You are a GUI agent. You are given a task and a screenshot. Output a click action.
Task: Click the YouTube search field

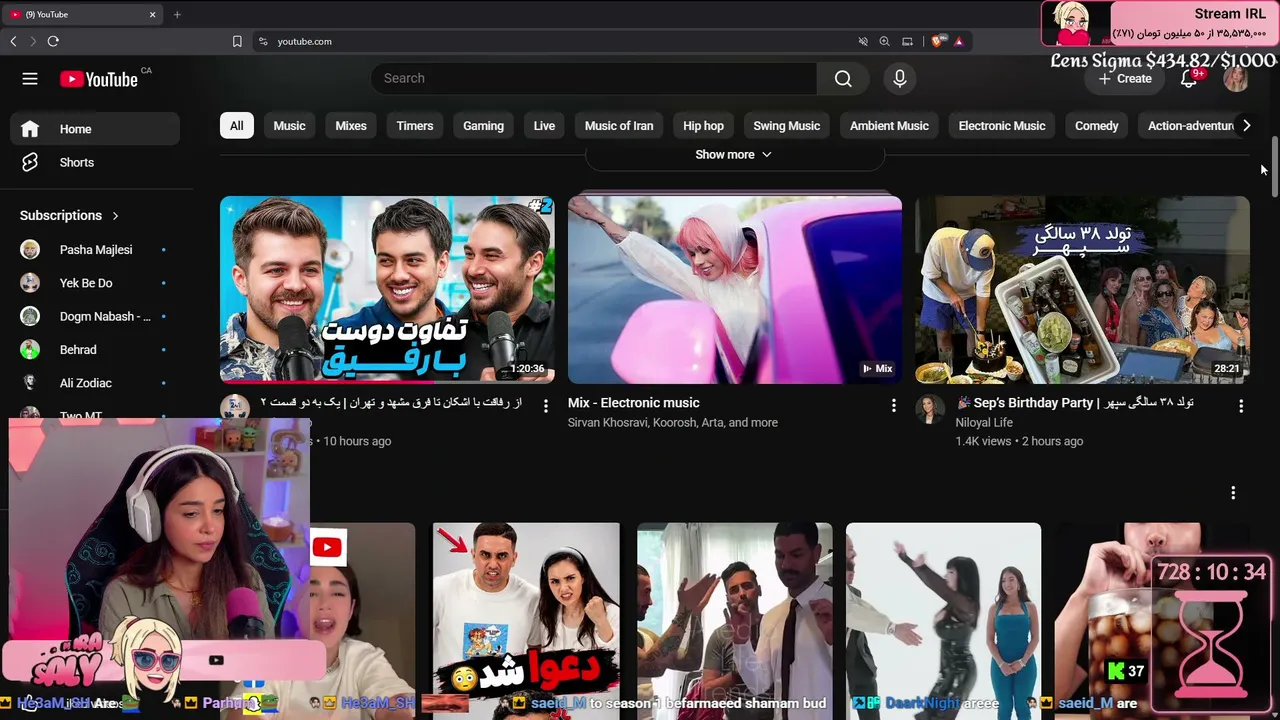(x=594, y=78)
